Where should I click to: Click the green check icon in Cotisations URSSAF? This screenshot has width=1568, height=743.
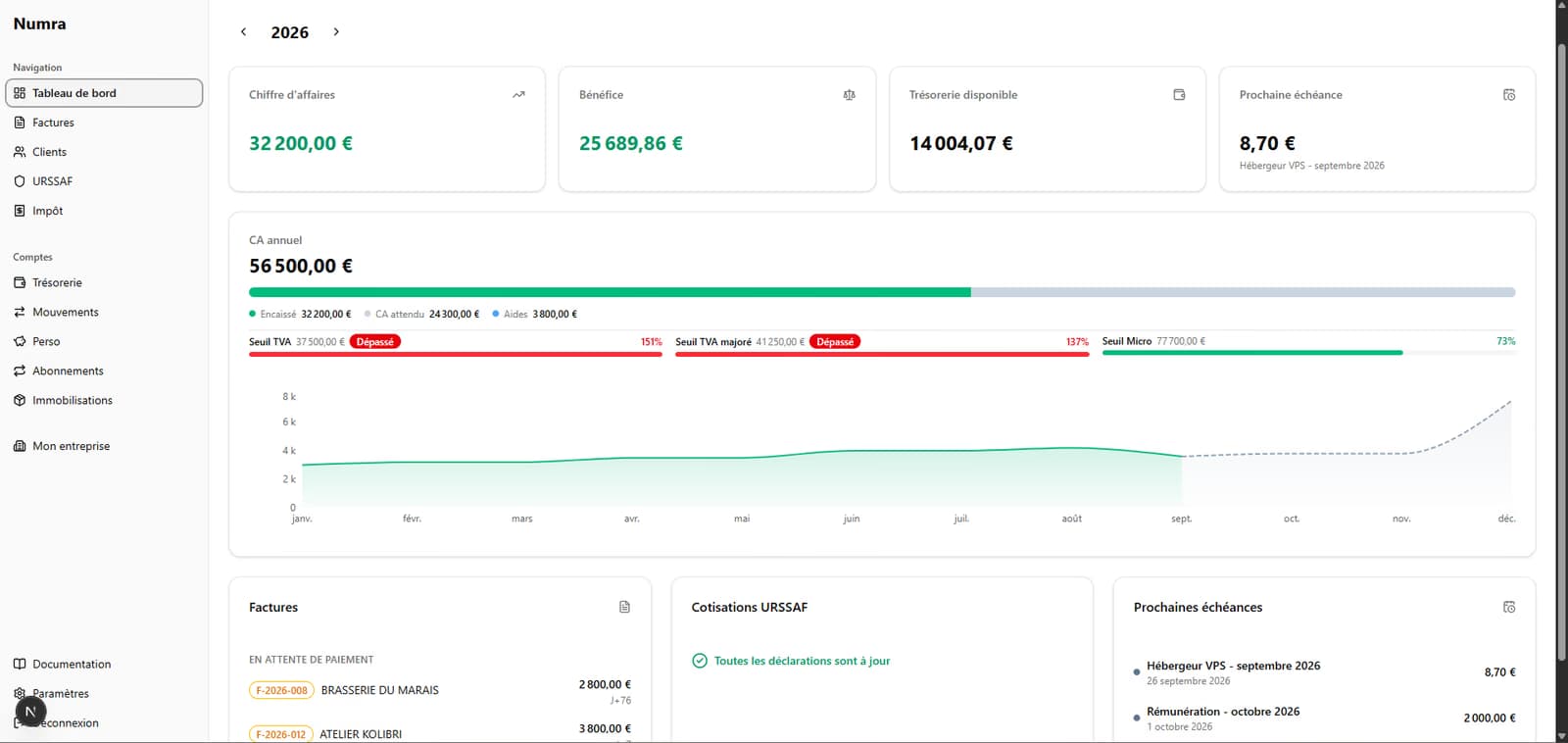point(700,661)
